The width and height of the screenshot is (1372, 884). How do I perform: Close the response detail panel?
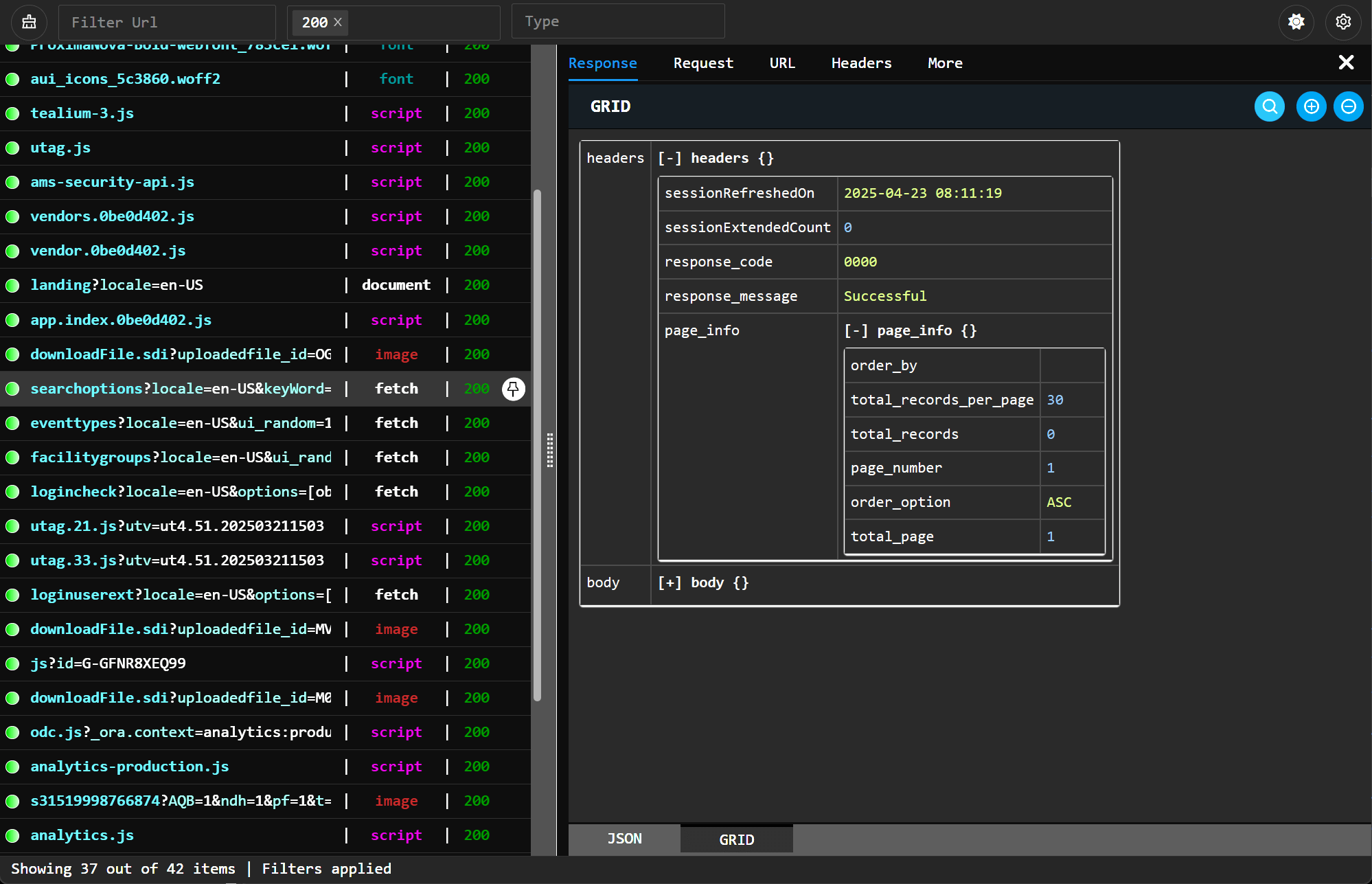[x=1346, y=63]
